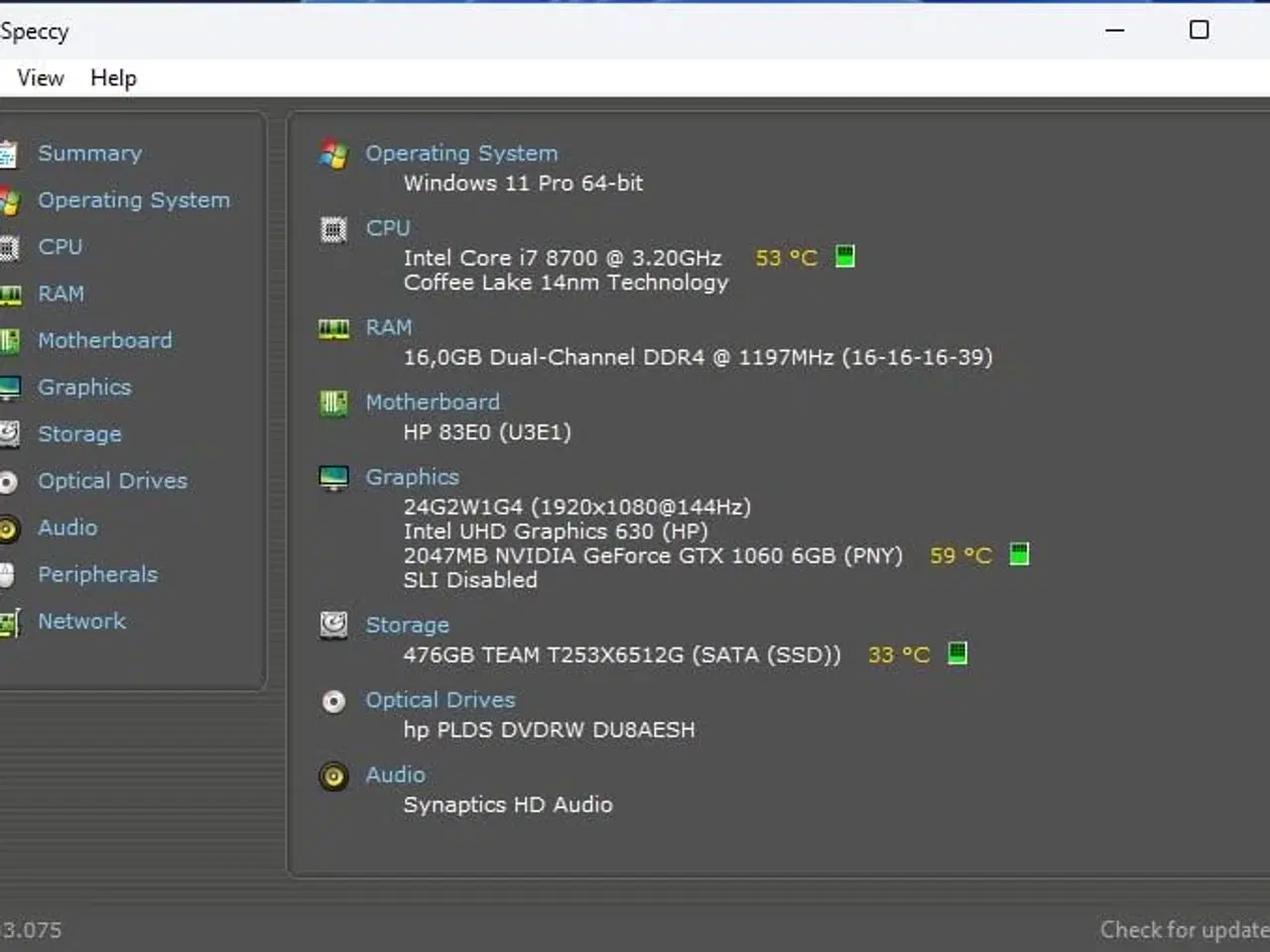The image size is (1270, 952).
Task: Click the Audio speaker icon in summary
Action: tap(333, 775)
